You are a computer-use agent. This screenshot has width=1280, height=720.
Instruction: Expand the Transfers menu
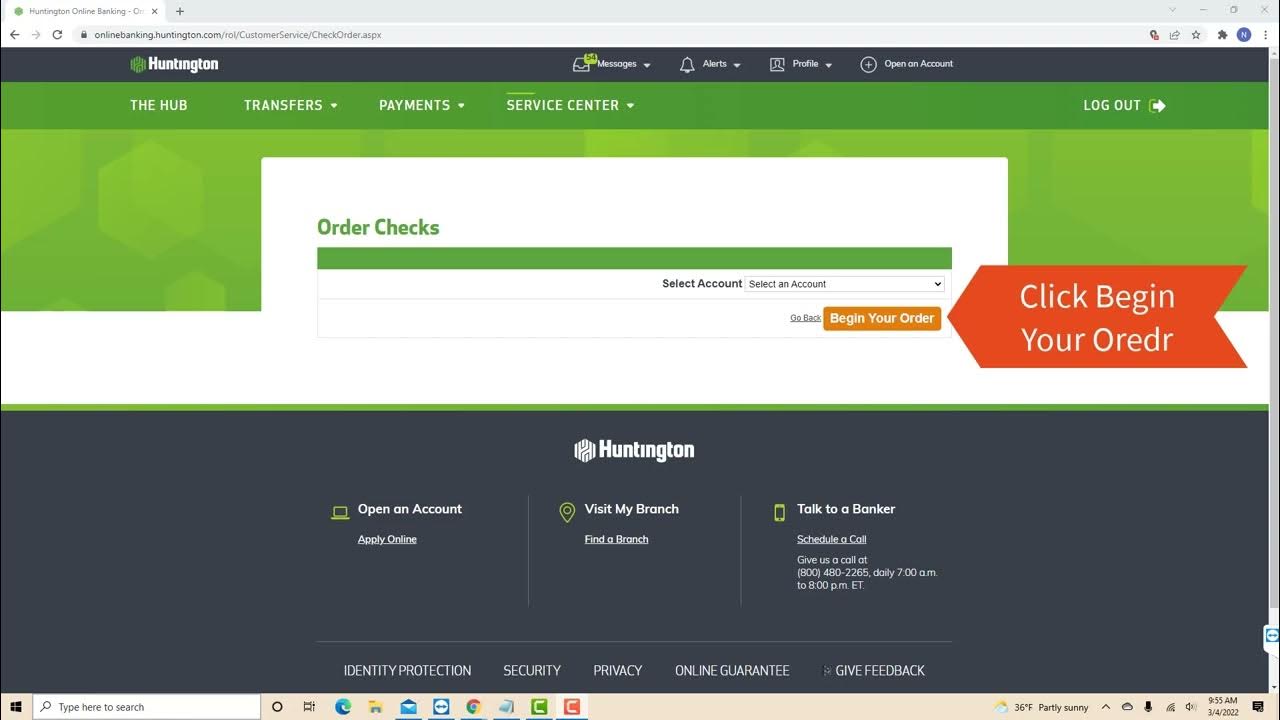tap(290, 105)
